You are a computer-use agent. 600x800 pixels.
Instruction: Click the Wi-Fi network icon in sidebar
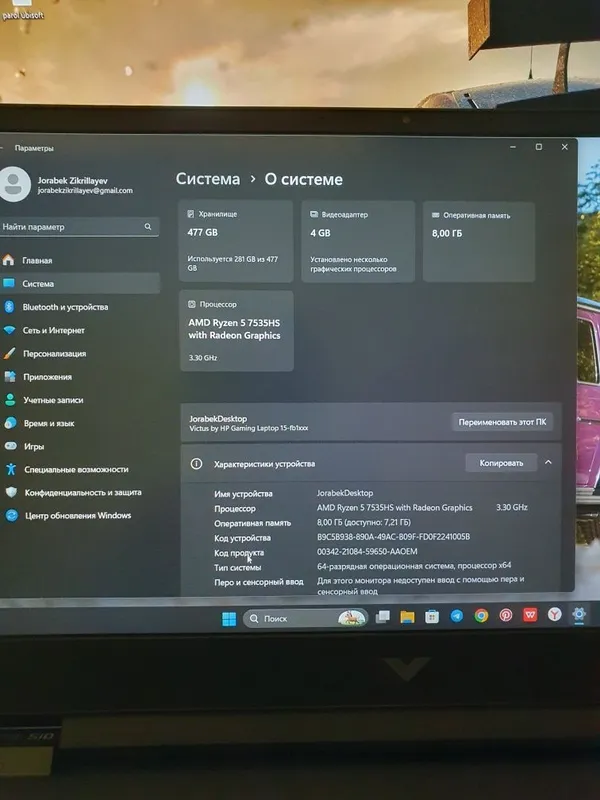9,330
